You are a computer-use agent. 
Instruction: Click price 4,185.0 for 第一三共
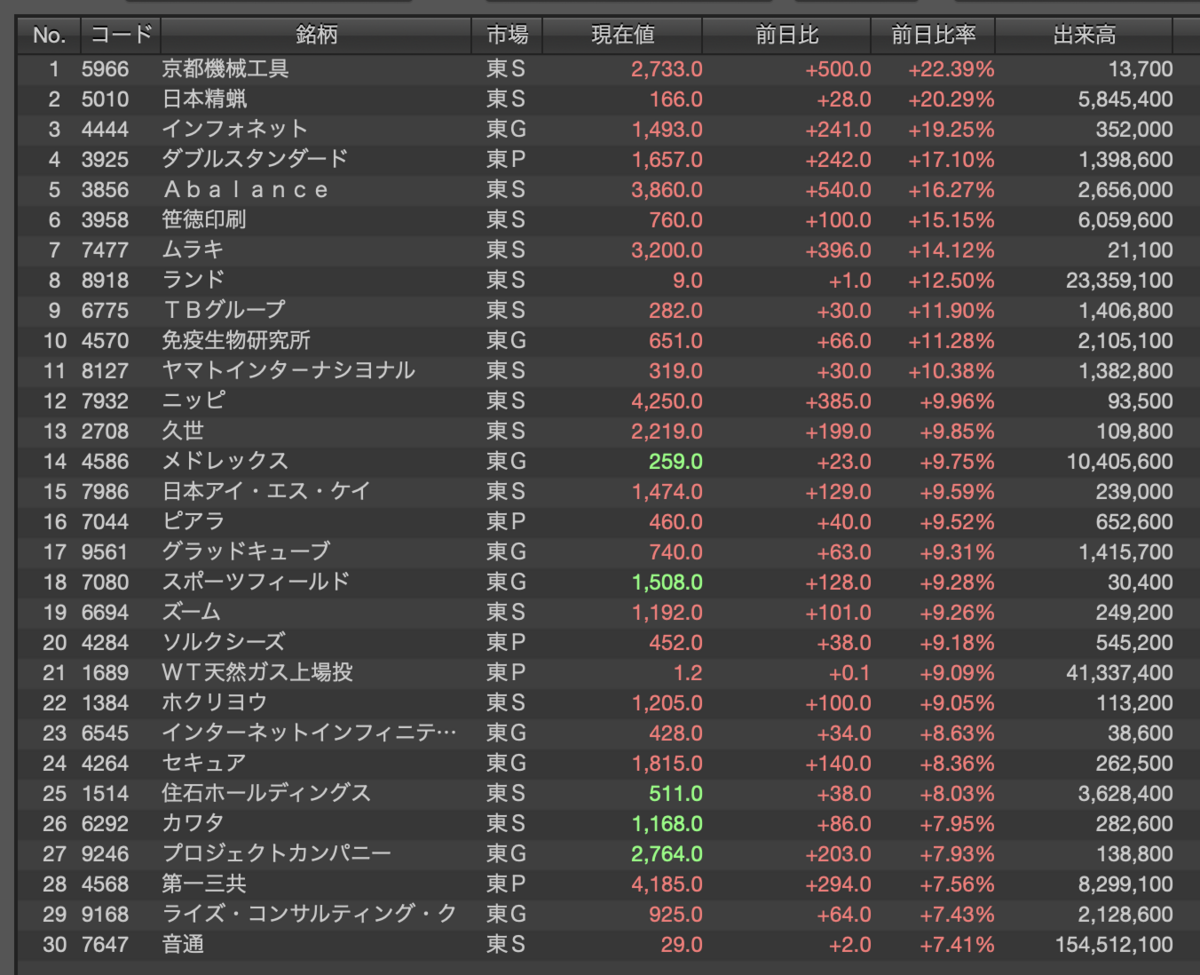[667, 884]
